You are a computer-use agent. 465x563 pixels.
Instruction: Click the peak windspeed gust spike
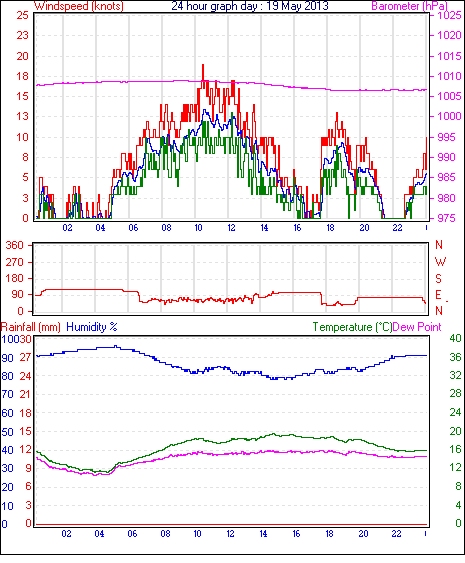[203, 69]
